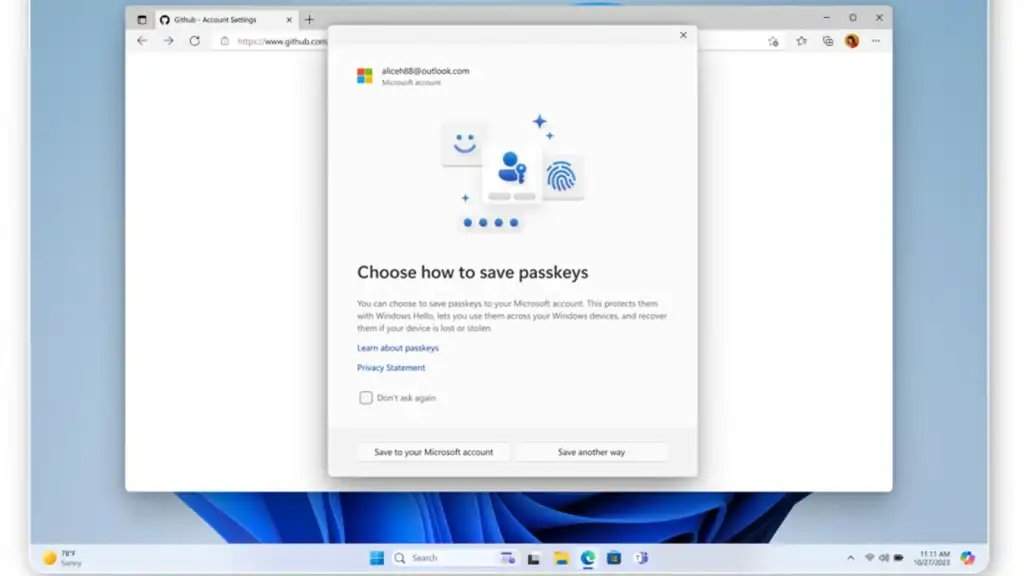Click the aliceh88@outlook.com account text
Viewport: 1024px width, 576px height.
click(425, 71)
